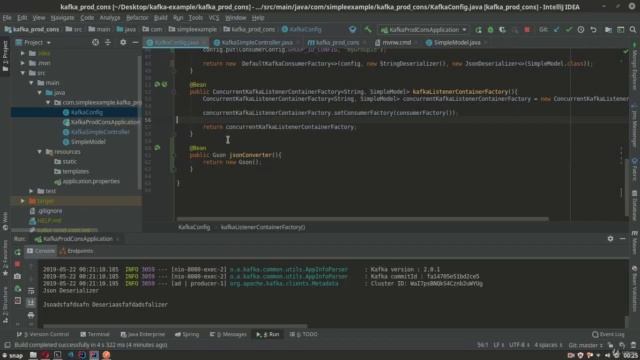Viewport: 640px width, 360px height.
Task: Click the Debug bug icon in main toolbar
Action: [490, 30]
